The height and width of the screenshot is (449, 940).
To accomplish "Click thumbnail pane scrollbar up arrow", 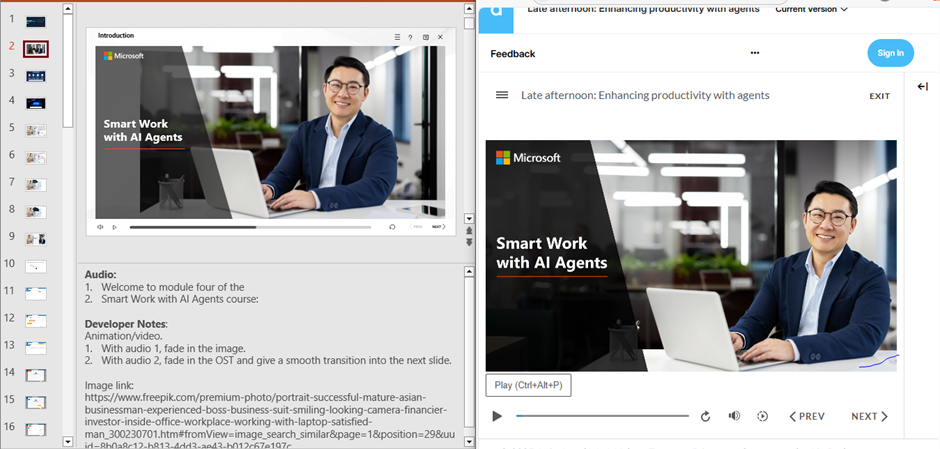I will (x=68, y=9).
